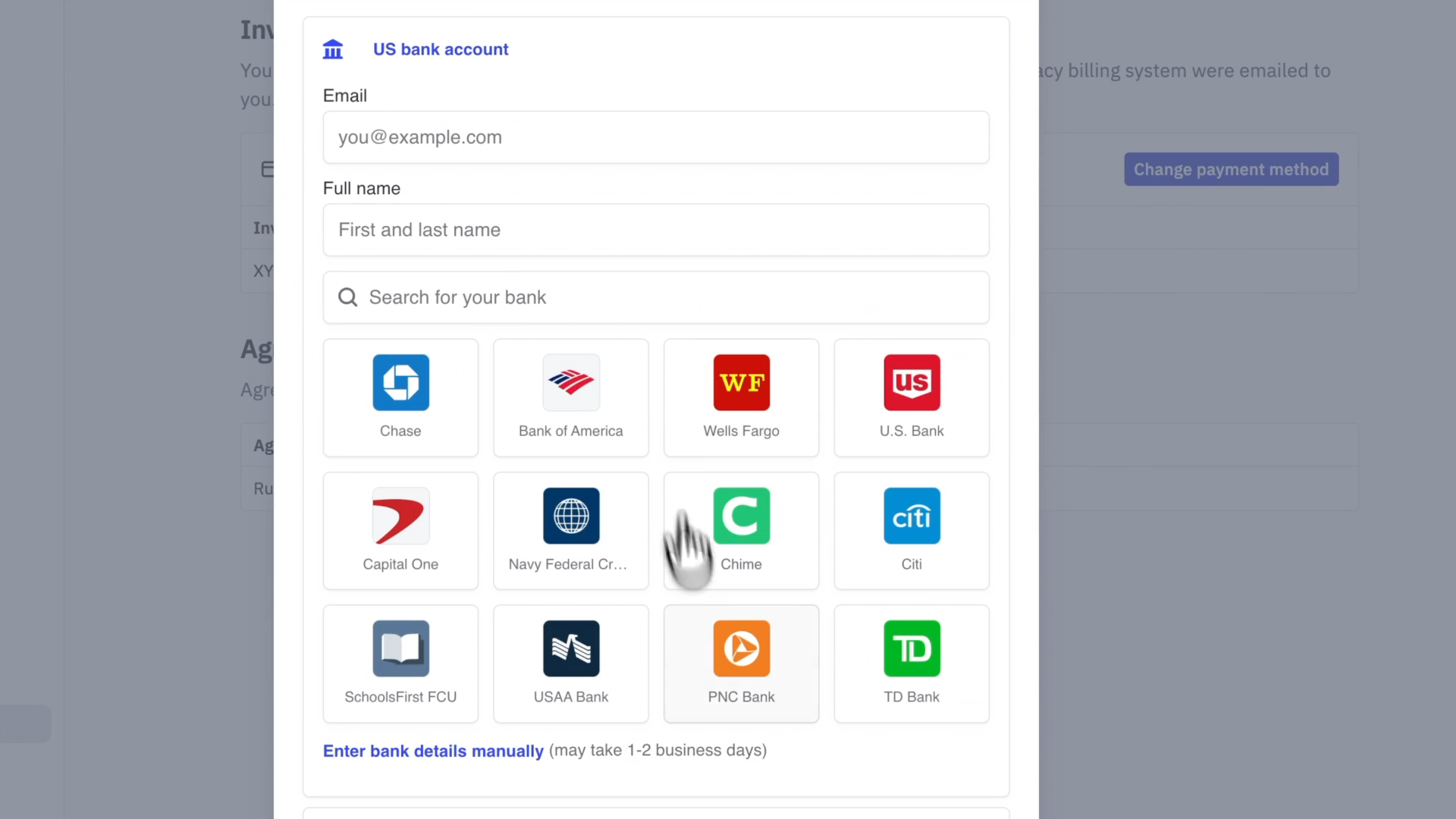
Task: Choose the Capital One logo
Action: click(400, 516)
